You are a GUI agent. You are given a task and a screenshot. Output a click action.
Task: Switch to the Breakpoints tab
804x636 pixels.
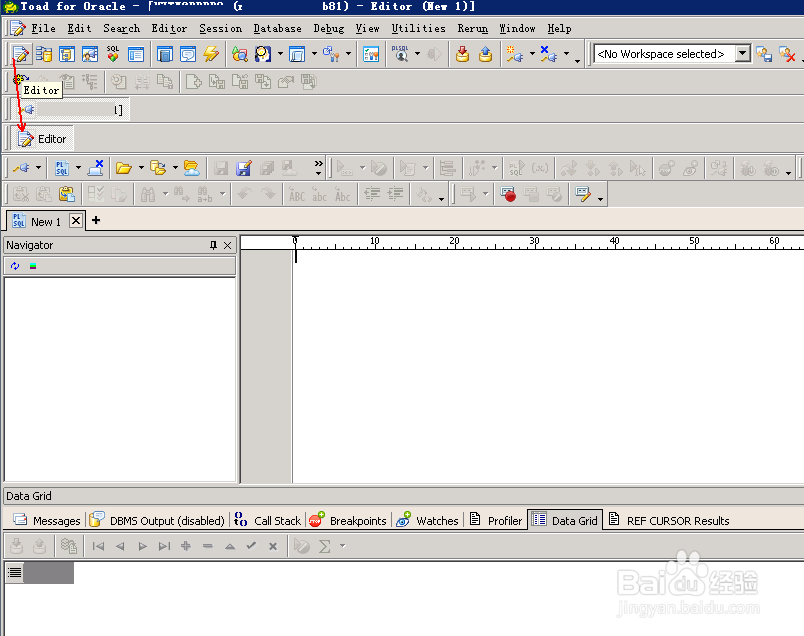coord(348,520)
